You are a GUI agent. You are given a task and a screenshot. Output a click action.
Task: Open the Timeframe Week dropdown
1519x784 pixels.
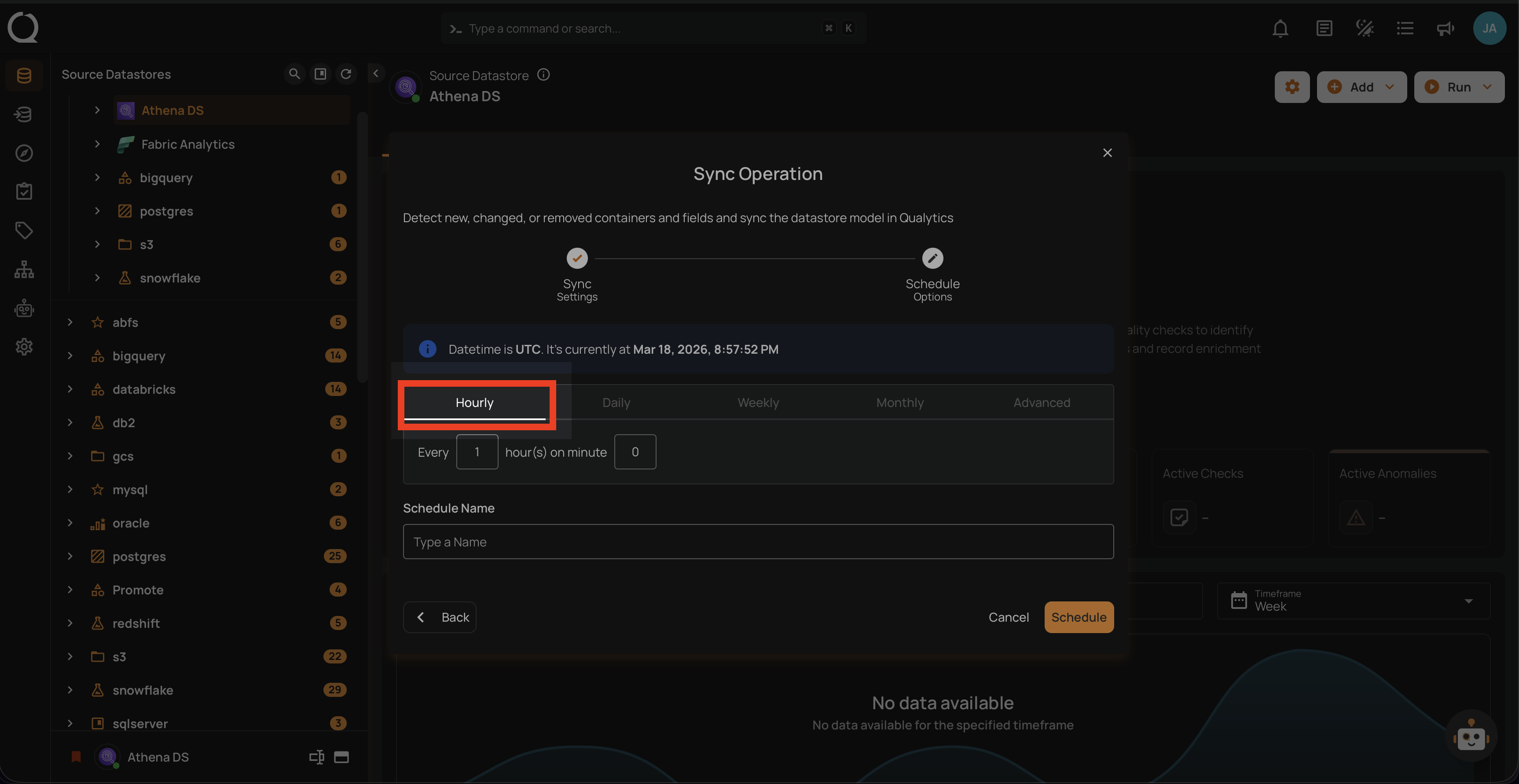(1354, 601)
